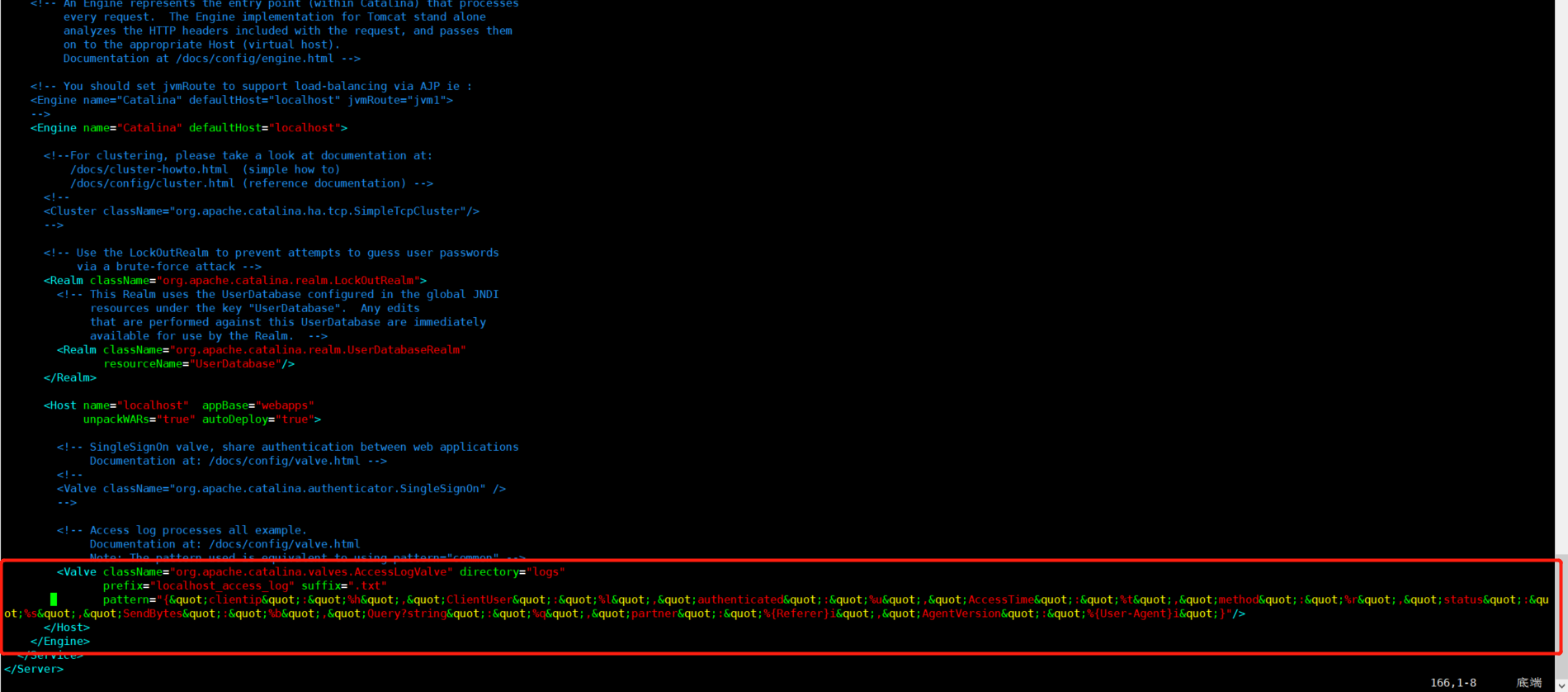Click the comment line "analyzes the HTTP headers included"
The image size is (1568, 692).
point(288,31)
